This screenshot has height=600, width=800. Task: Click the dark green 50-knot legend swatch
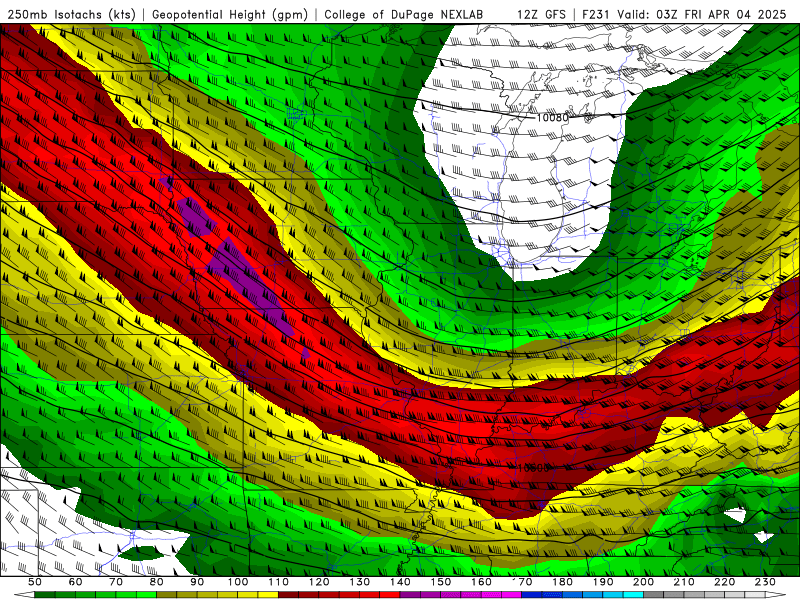(44, 594)
